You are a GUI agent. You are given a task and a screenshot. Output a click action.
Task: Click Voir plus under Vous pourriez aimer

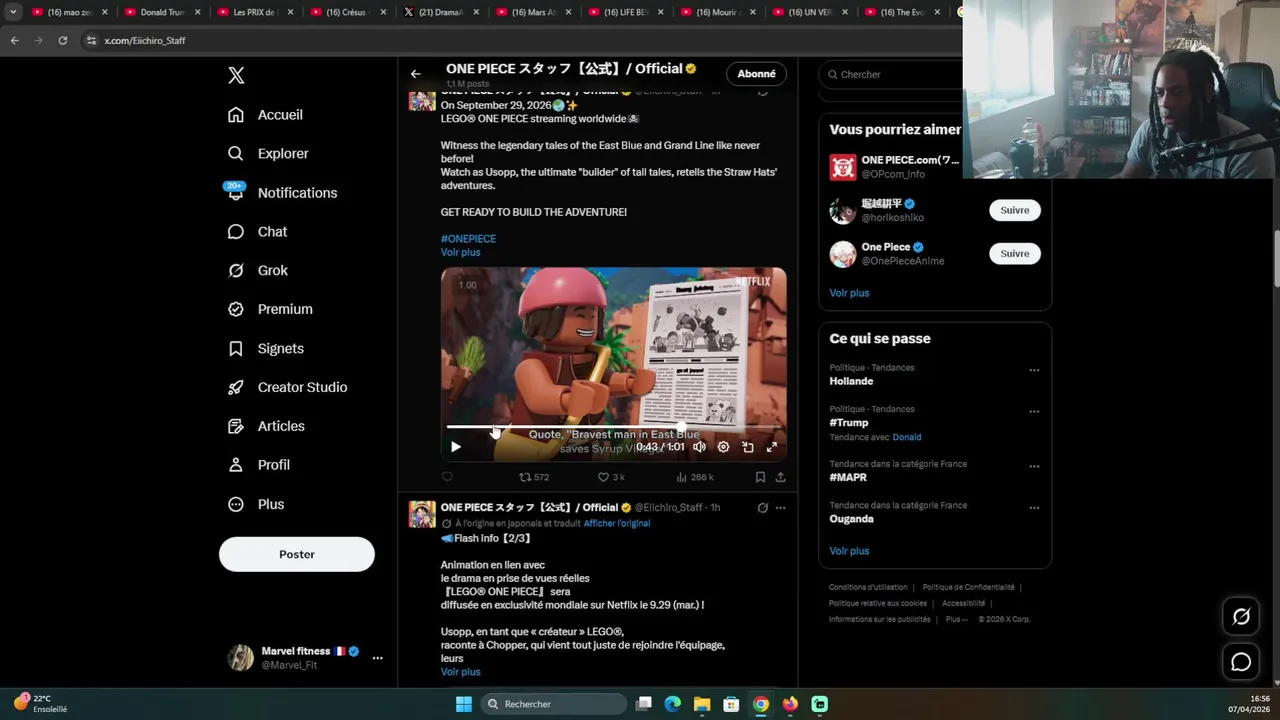coord(849,293)
